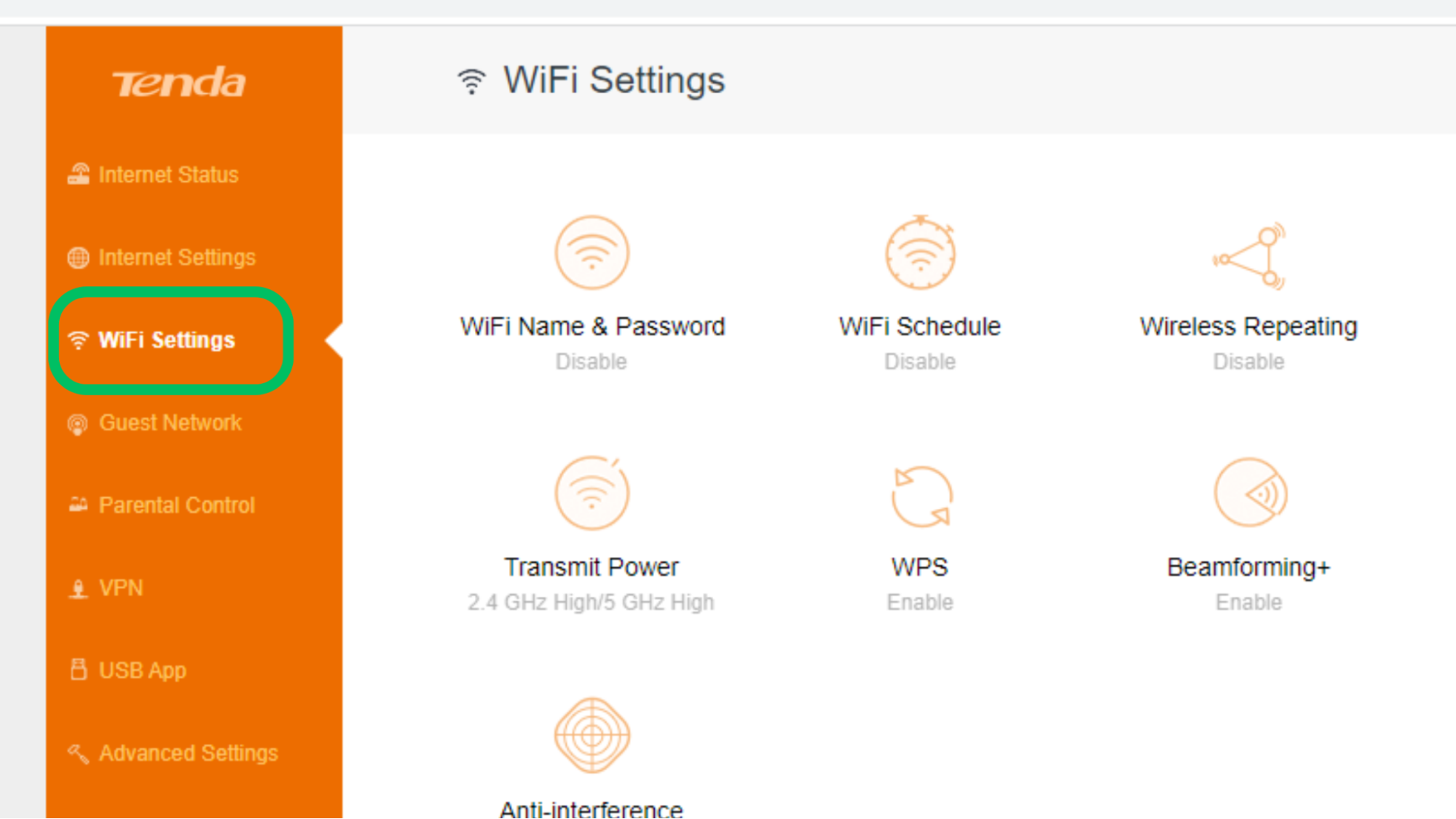Viewport: 1456px width, 819px height.
Task: Toggle WPS Enable setting
Action: (x=918, y=530)
